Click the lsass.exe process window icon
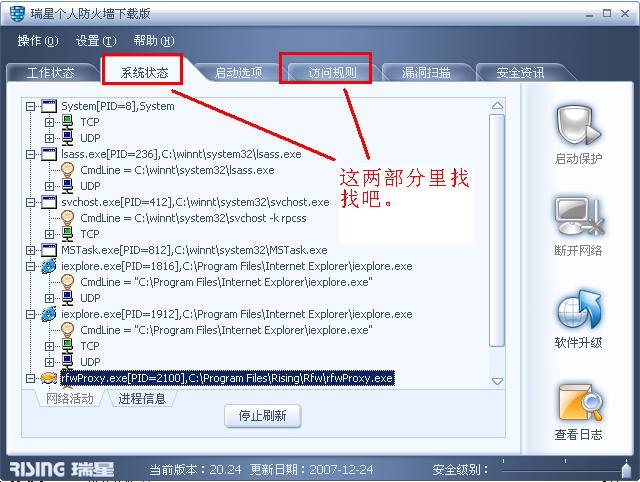640x482 pixels. click(x=49, y=154)
